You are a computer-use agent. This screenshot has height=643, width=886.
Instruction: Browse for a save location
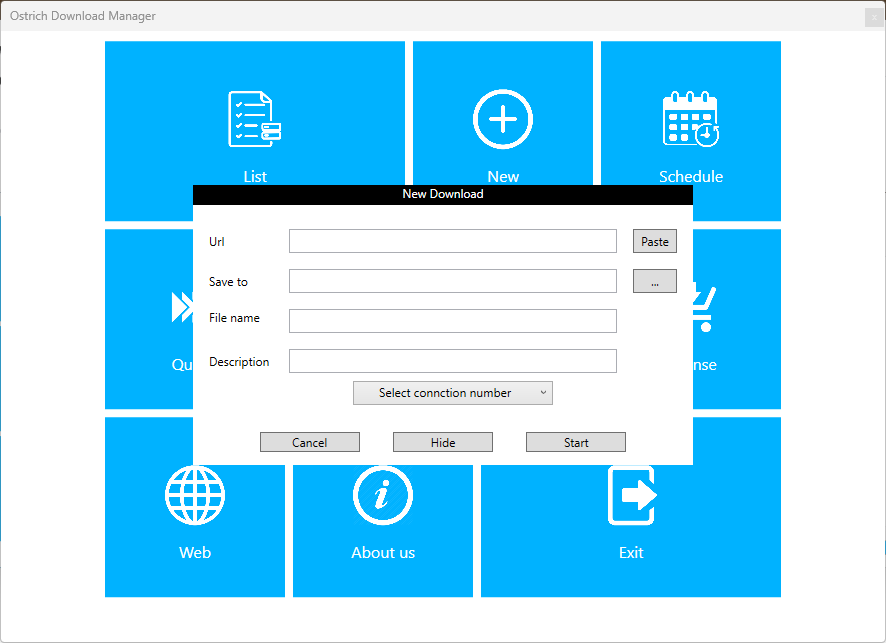pos(654,281)
